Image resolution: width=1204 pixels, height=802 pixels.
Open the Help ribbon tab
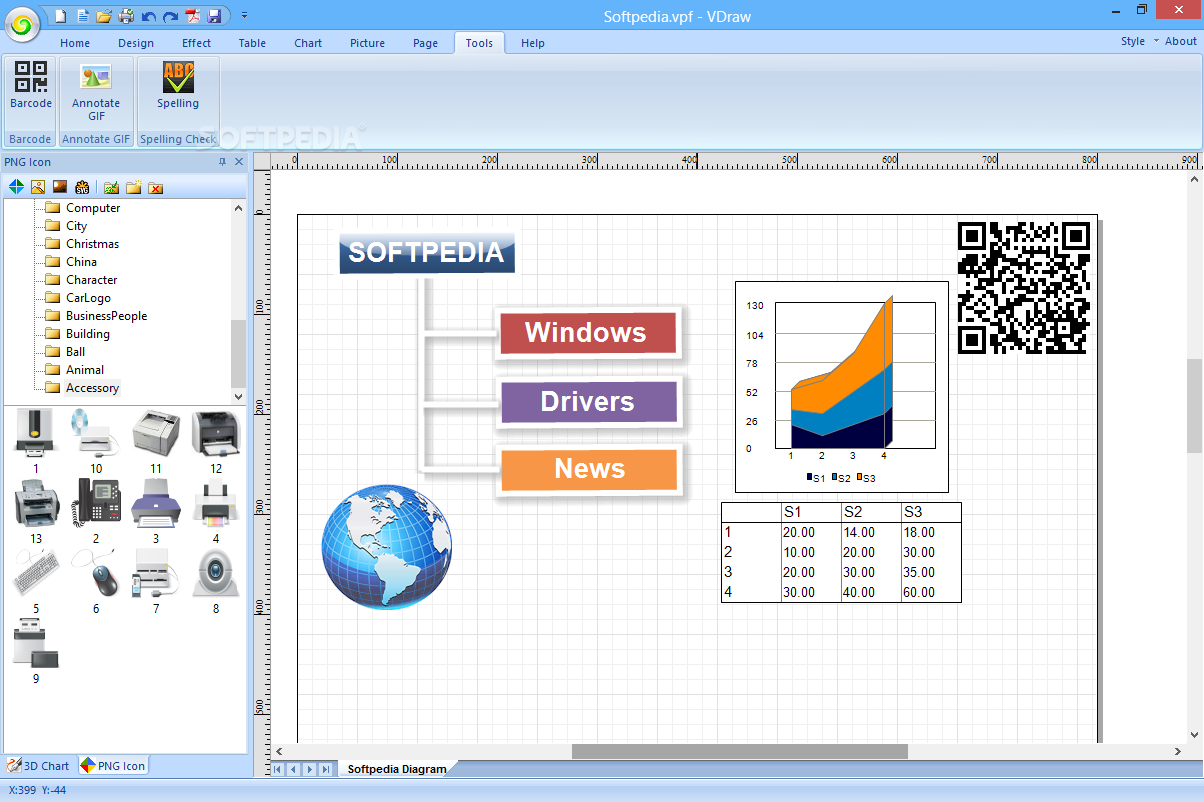[x=533, y=43]
